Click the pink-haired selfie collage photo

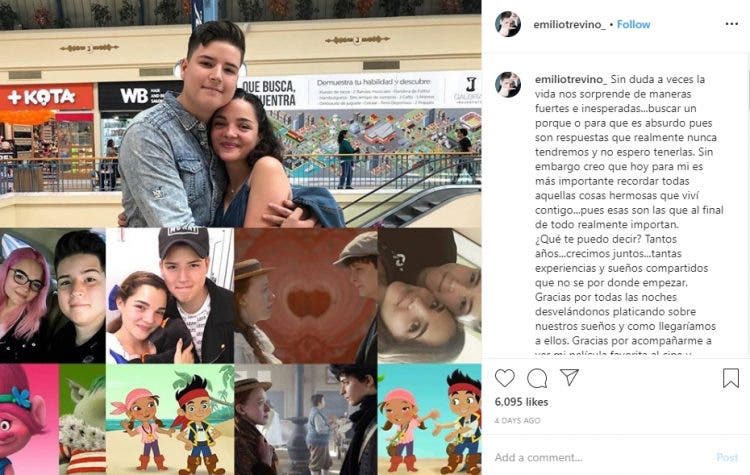tap(53, 296)
